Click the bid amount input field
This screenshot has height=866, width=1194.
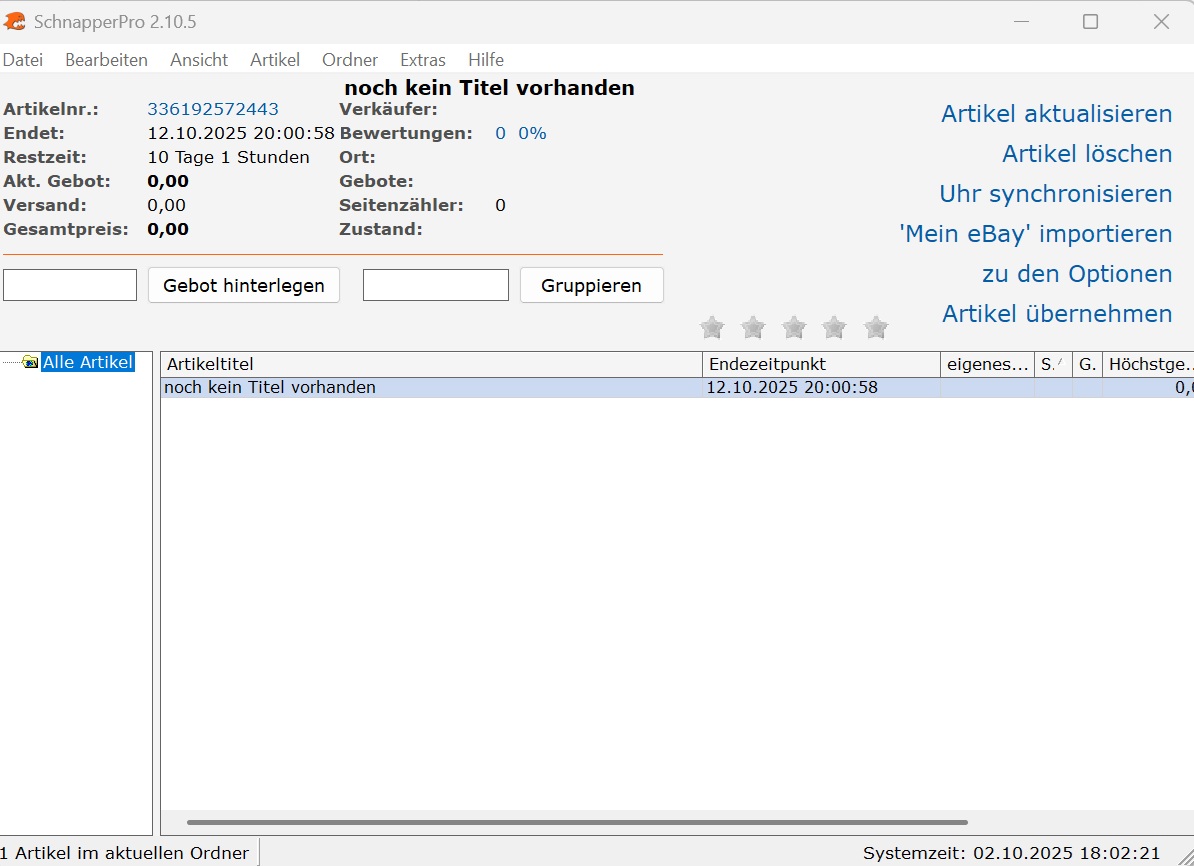[x=70, y=285]
